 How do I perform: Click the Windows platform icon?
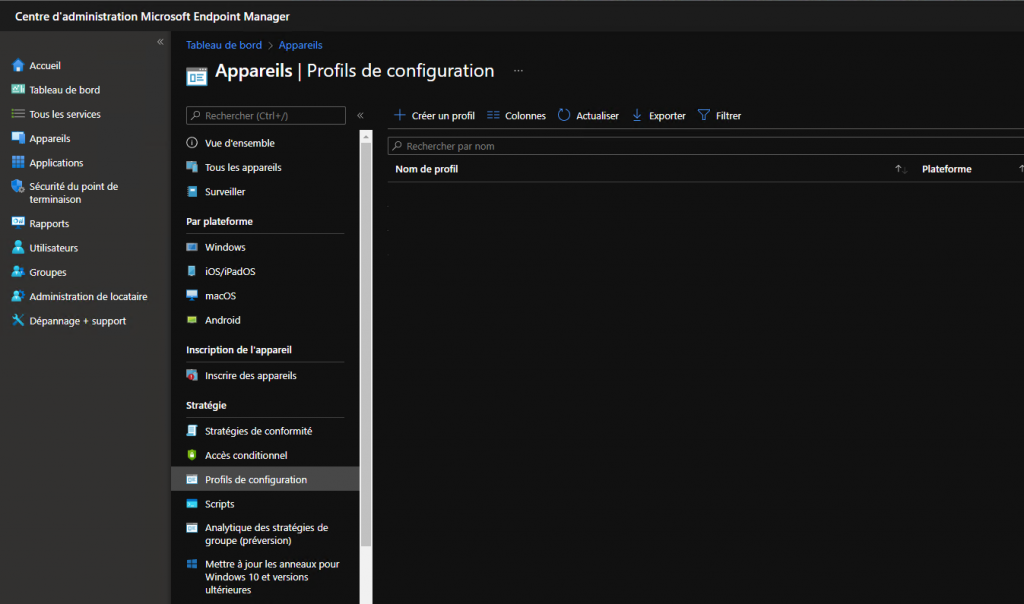pyautogui.click(x=192, y=247)
